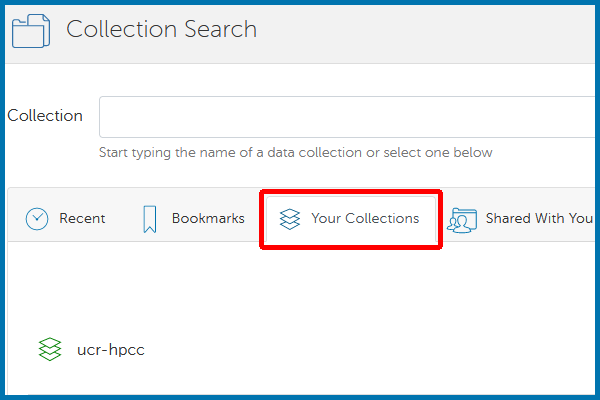This screenshot has width=600, height=400.
Task: Click the "Collection" field label
Action: click(45, 116)
